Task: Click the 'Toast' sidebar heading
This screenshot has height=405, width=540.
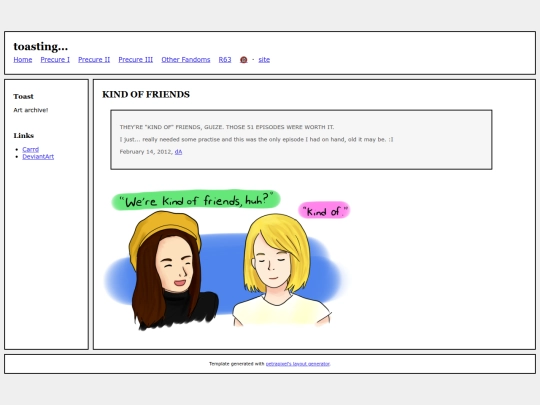Action: click(23, 96)
